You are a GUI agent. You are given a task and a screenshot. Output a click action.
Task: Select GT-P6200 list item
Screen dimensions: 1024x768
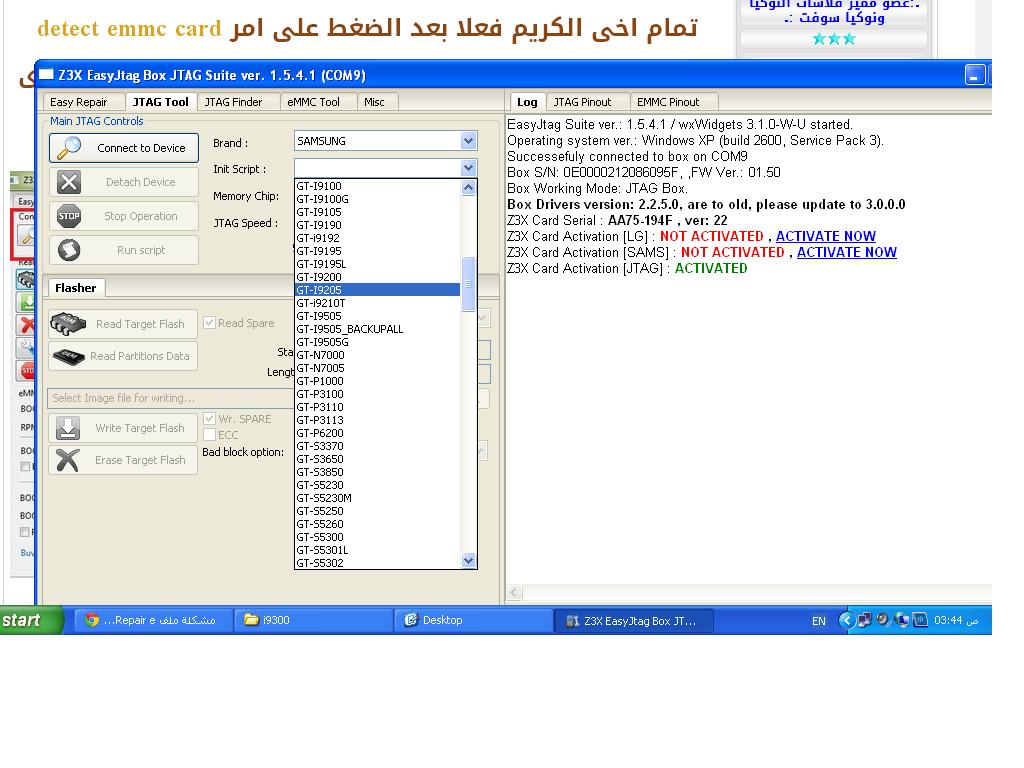(377, 433)
